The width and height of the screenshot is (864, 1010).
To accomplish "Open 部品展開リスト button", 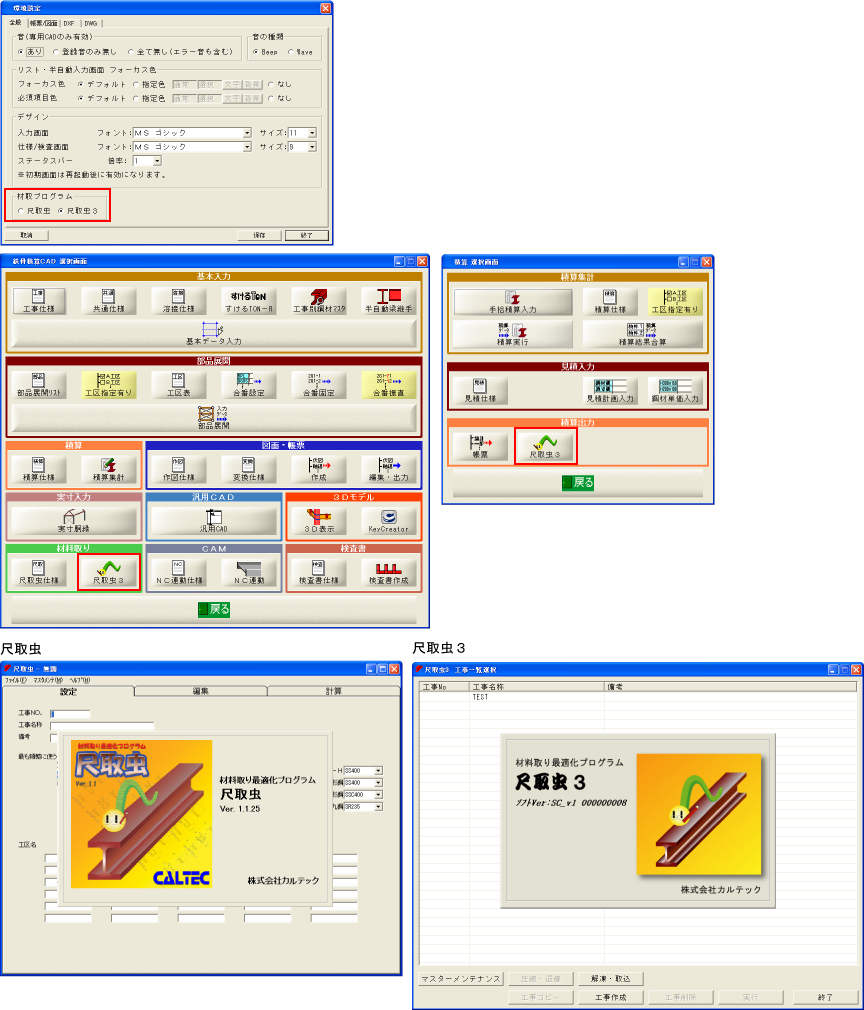I will 39,385.
